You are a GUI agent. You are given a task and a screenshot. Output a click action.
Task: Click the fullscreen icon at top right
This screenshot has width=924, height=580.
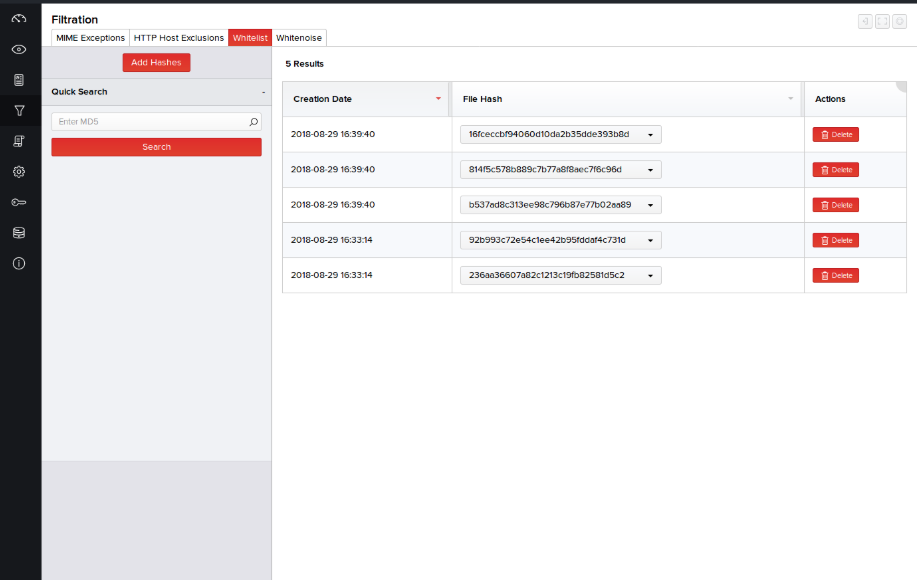point(882,22)
